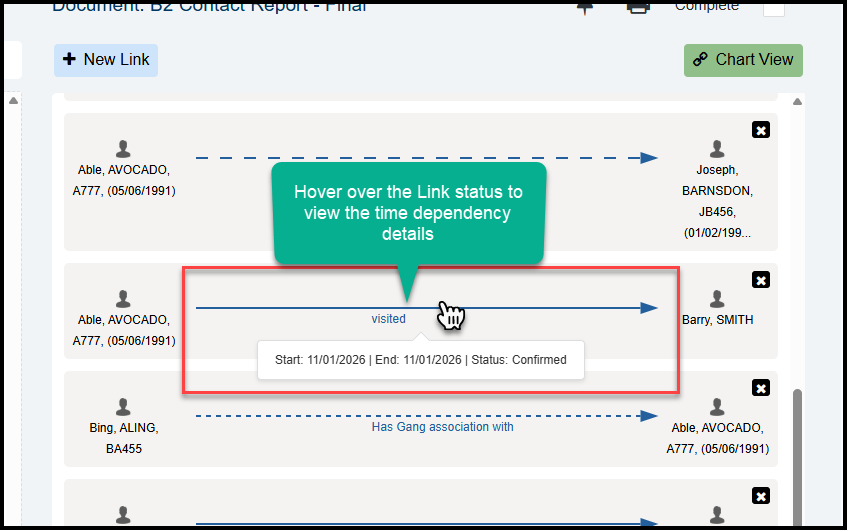Click the Able AVOCADO icon in the first row

click(123, 149)
